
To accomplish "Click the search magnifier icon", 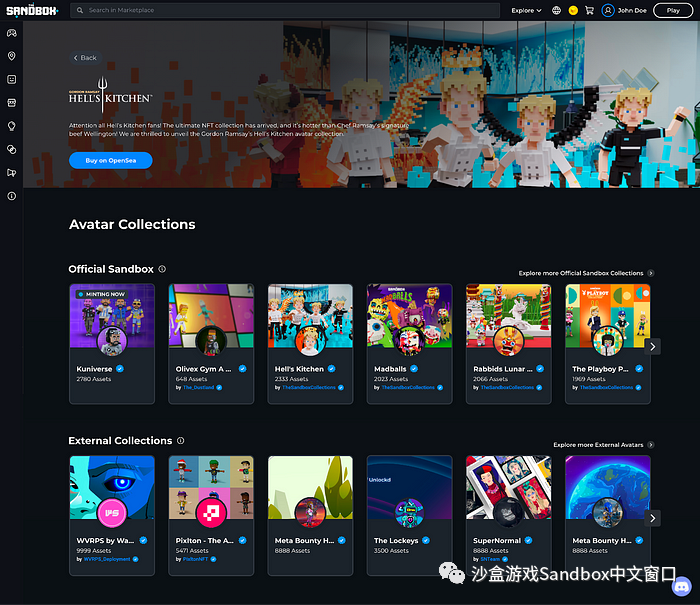I will [79, 10].
